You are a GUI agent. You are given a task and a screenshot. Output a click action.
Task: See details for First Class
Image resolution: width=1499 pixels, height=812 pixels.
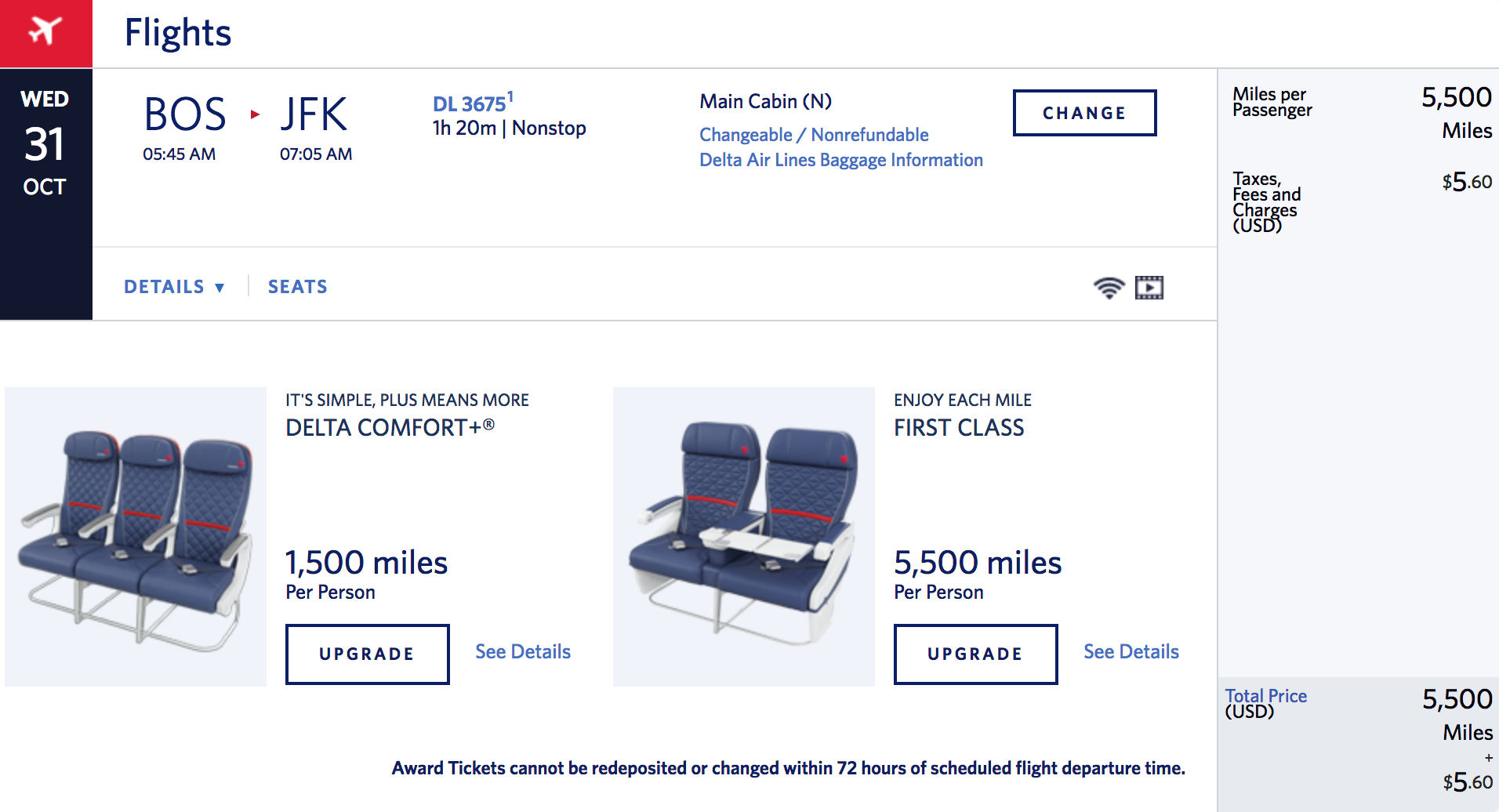click(1131, 651)
